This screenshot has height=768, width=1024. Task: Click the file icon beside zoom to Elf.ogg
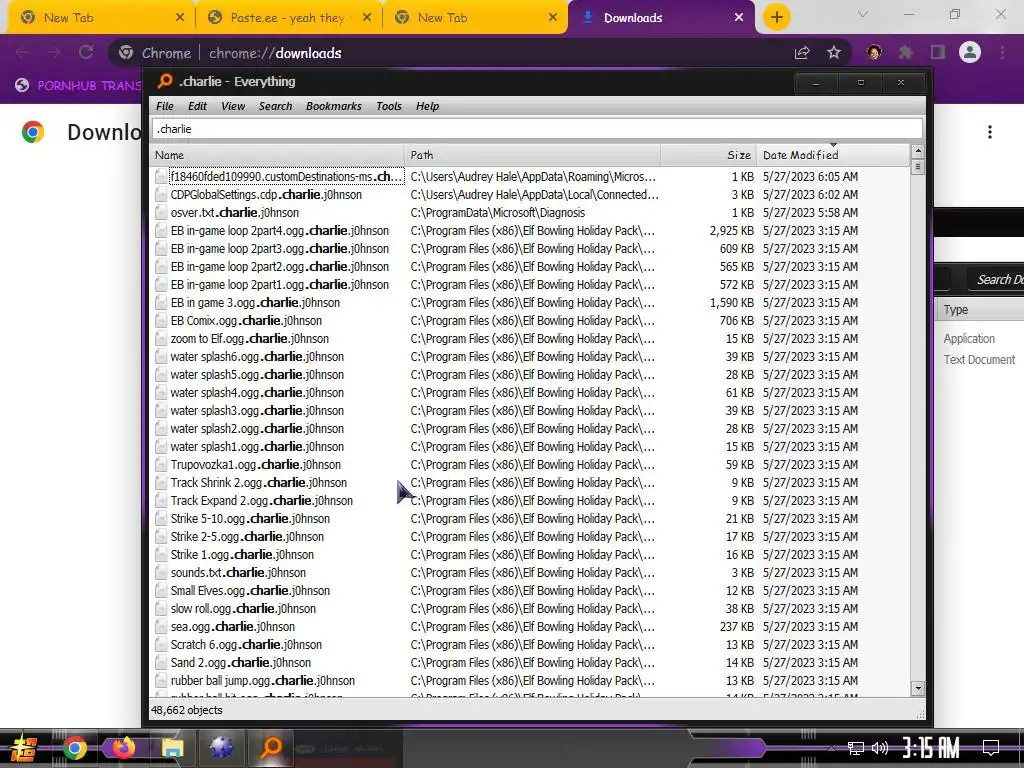tap(161, 339)
